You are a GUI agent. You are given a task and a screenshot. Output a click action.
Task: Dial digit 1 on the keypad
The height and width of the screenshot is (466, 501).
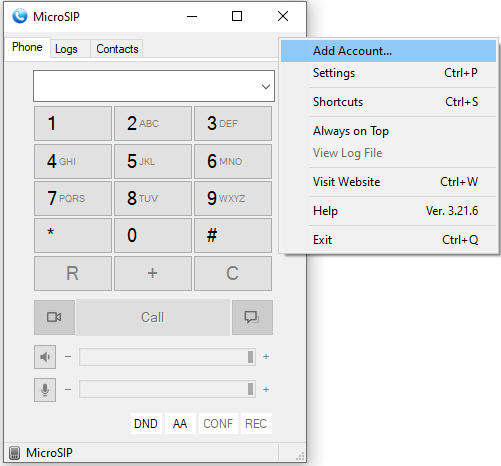[73, 124]
